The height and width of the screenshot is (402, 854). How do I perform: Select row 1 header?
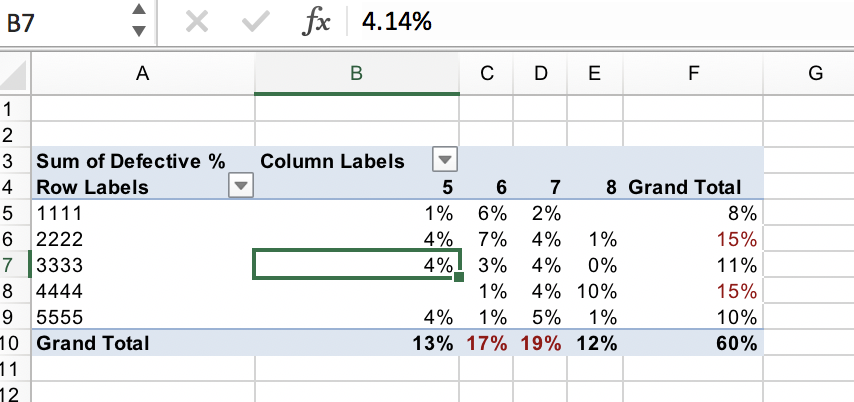[x=15, y=108]
